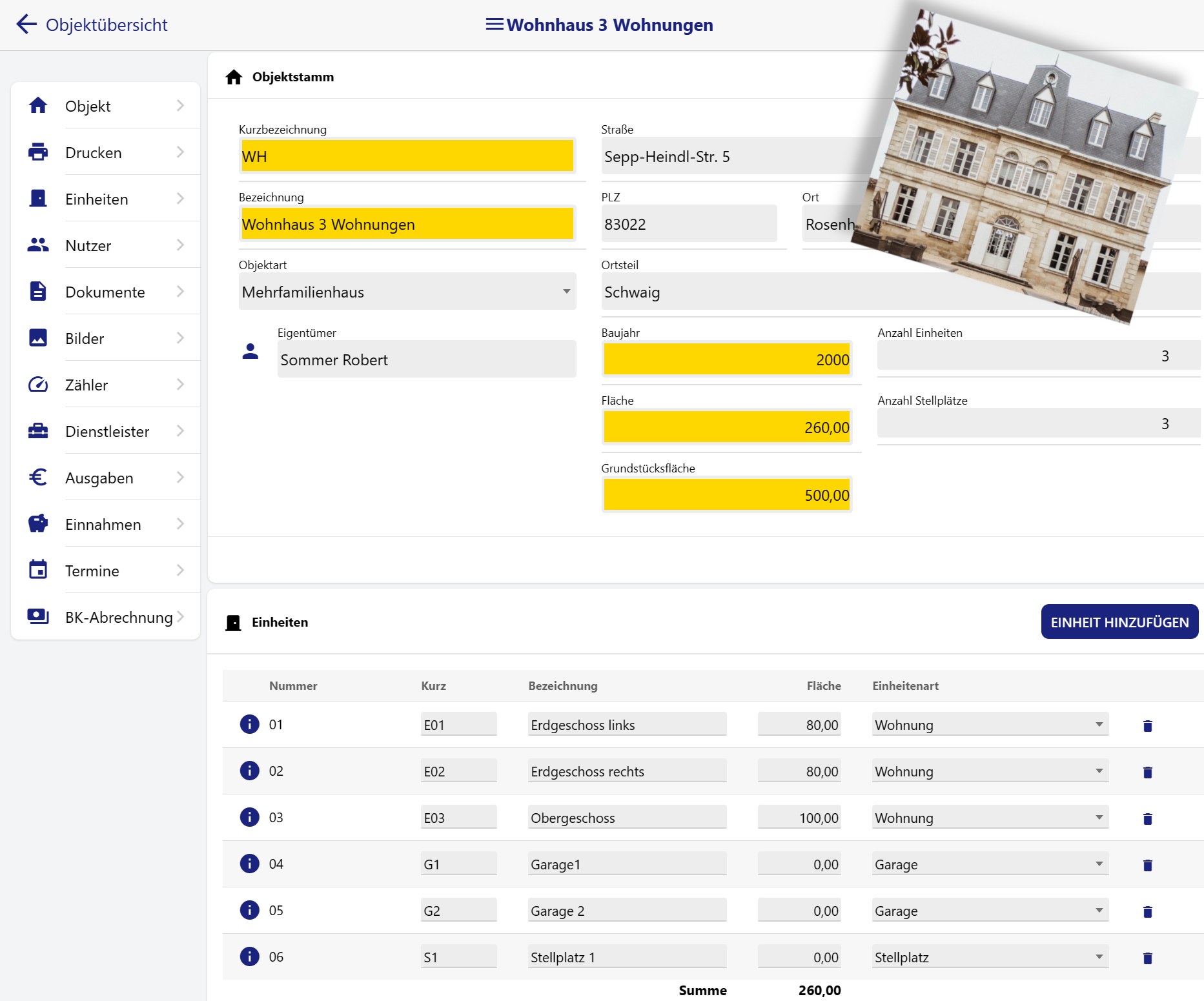
Task: Open info for unit 04 Garage1
Action: (x=250, y=864)
